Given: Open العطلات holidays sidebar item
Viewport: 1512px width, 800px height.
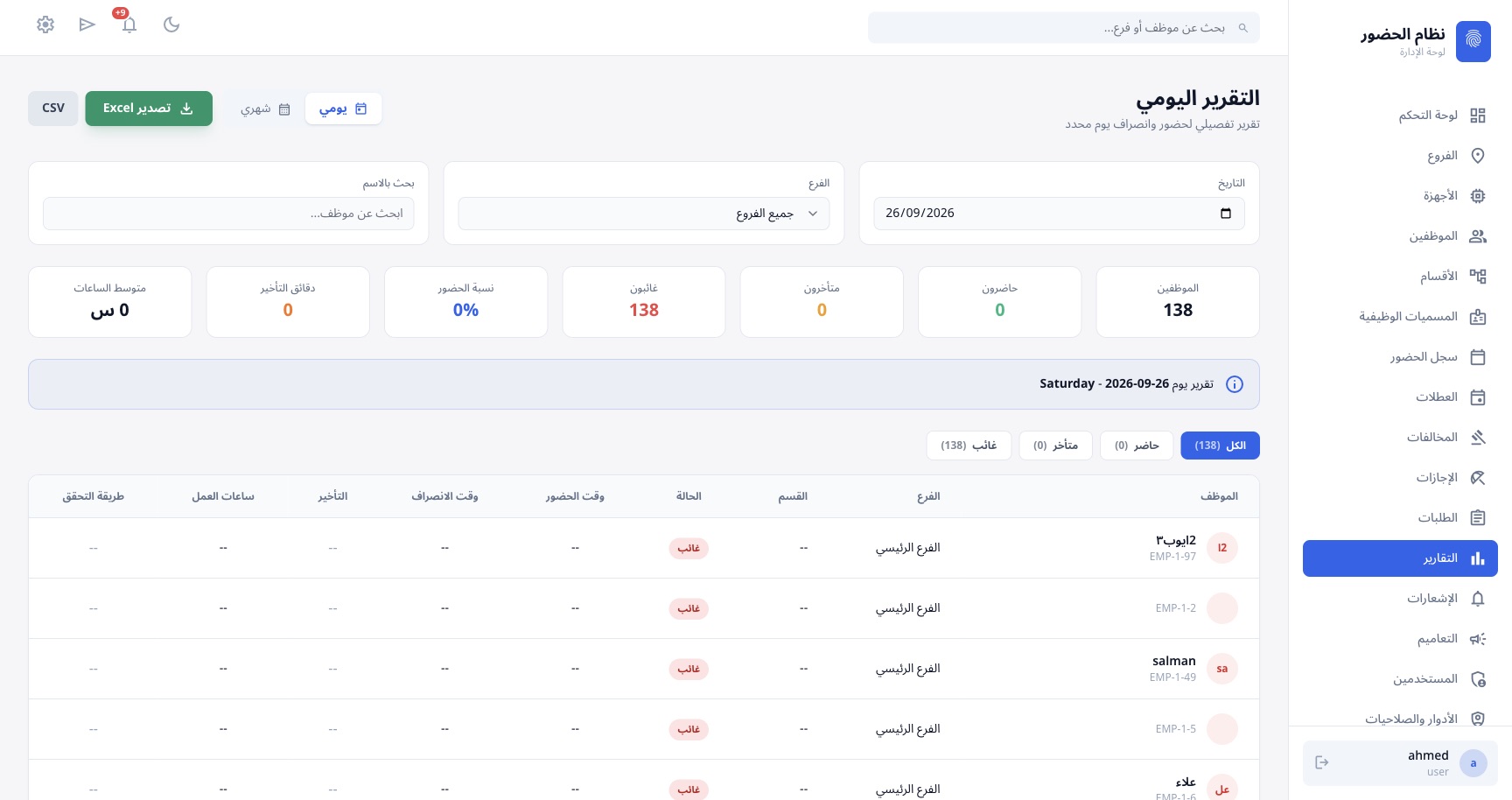Looking at the screenshot, I should [1400, 397].
